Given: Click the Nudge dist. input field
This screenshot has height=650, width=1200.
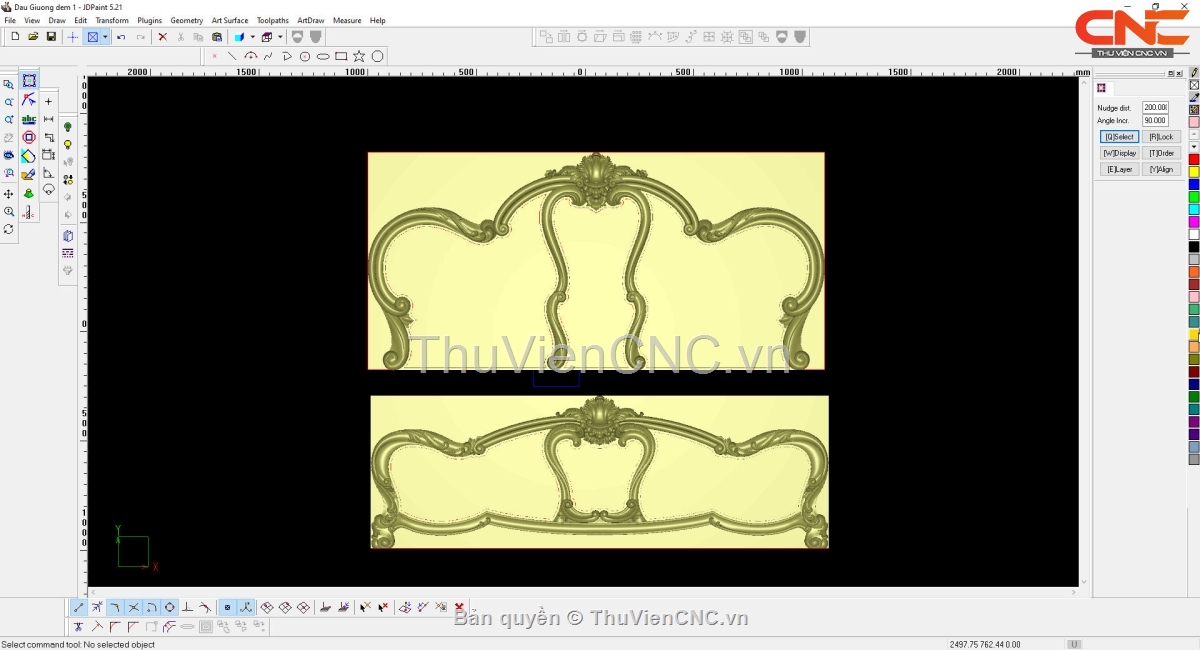Looking at the screenshot, I should coord(1155,108).
